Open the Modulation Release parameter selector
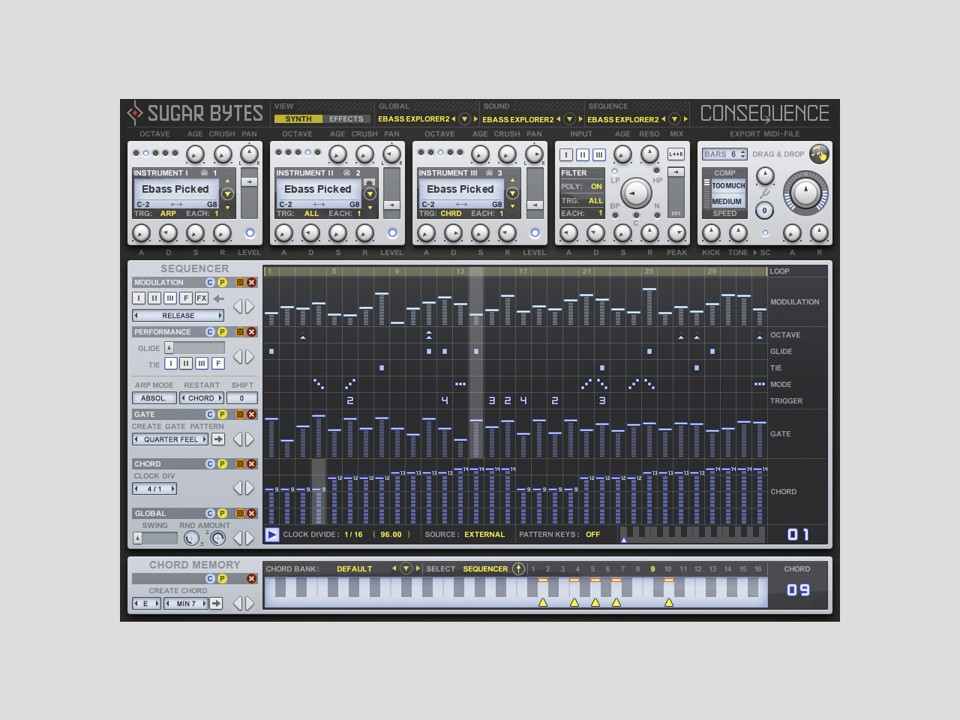Image resolution: width=960 pixels, height=720 pixels. click(x=178, y=315)
